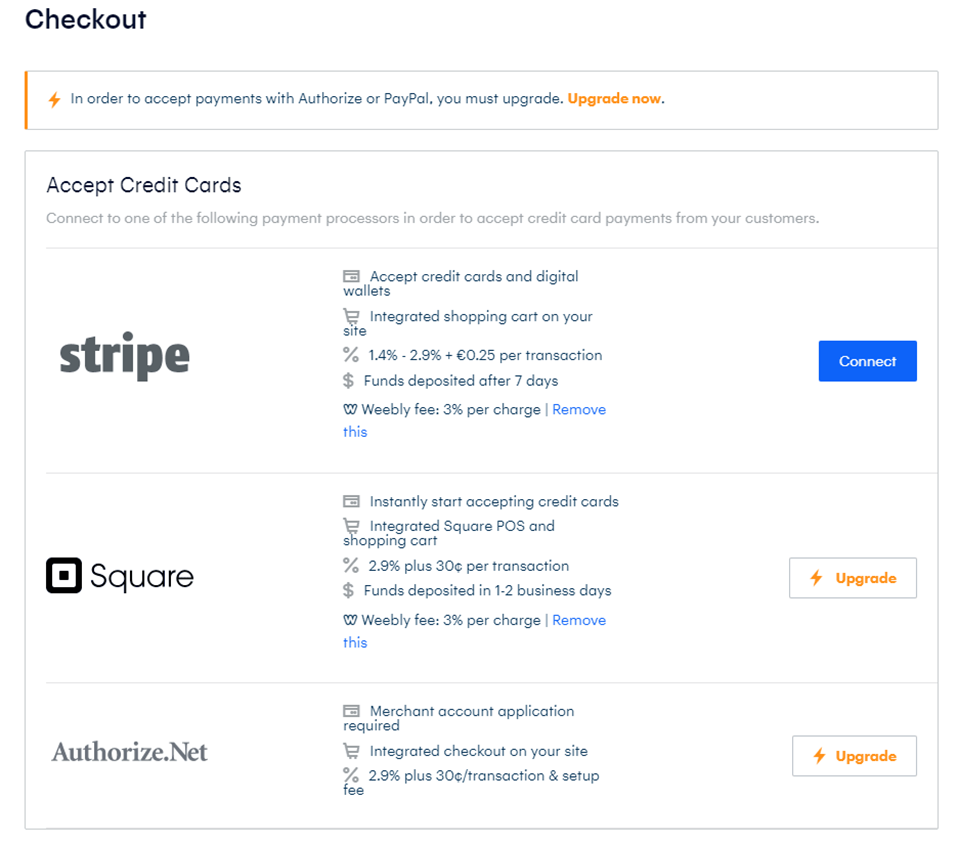
Task: Click the Stripe logo
Action: click(125, 356)
